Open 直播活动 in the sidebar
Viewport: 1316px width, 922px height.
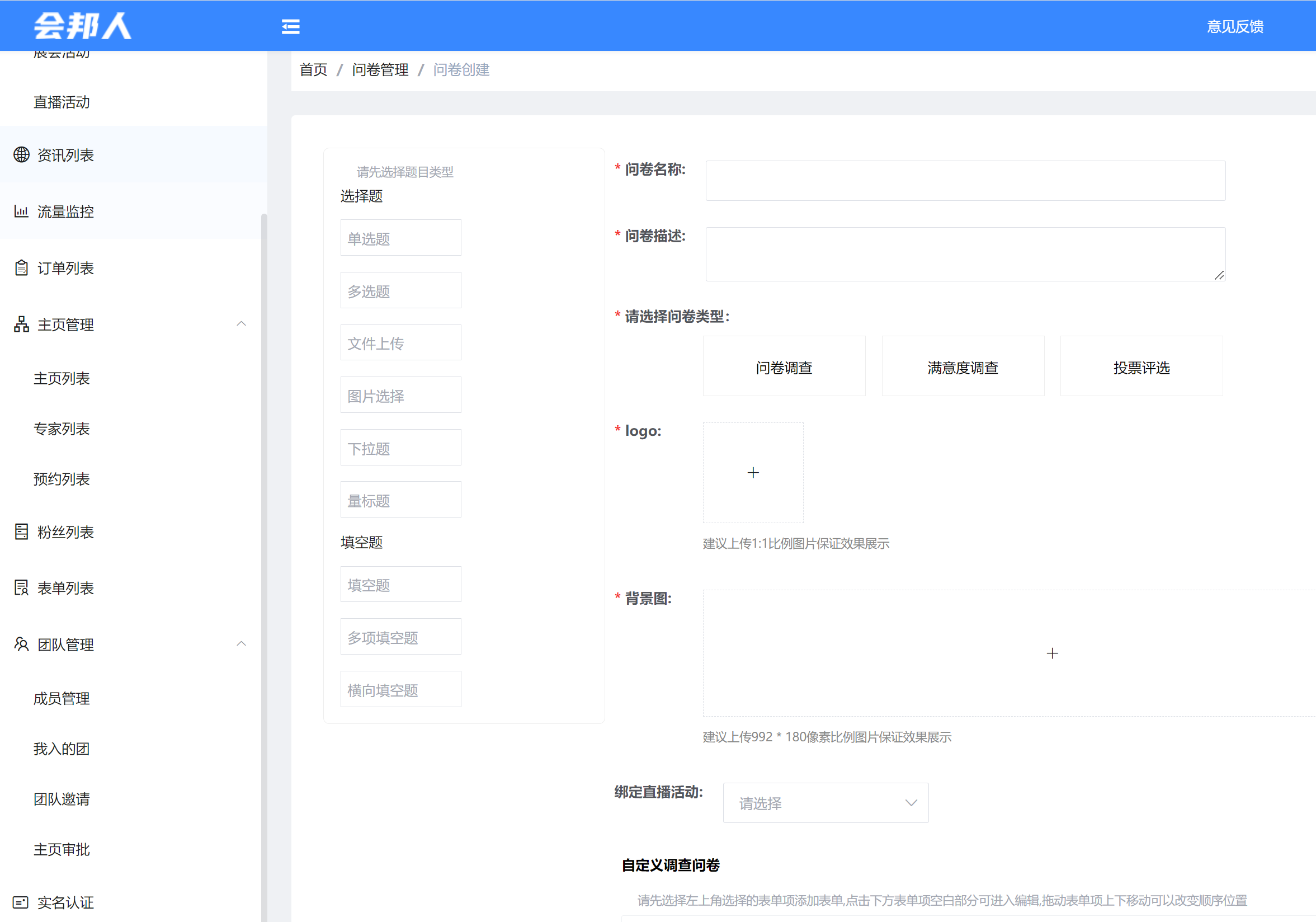[x=62, y=102]
